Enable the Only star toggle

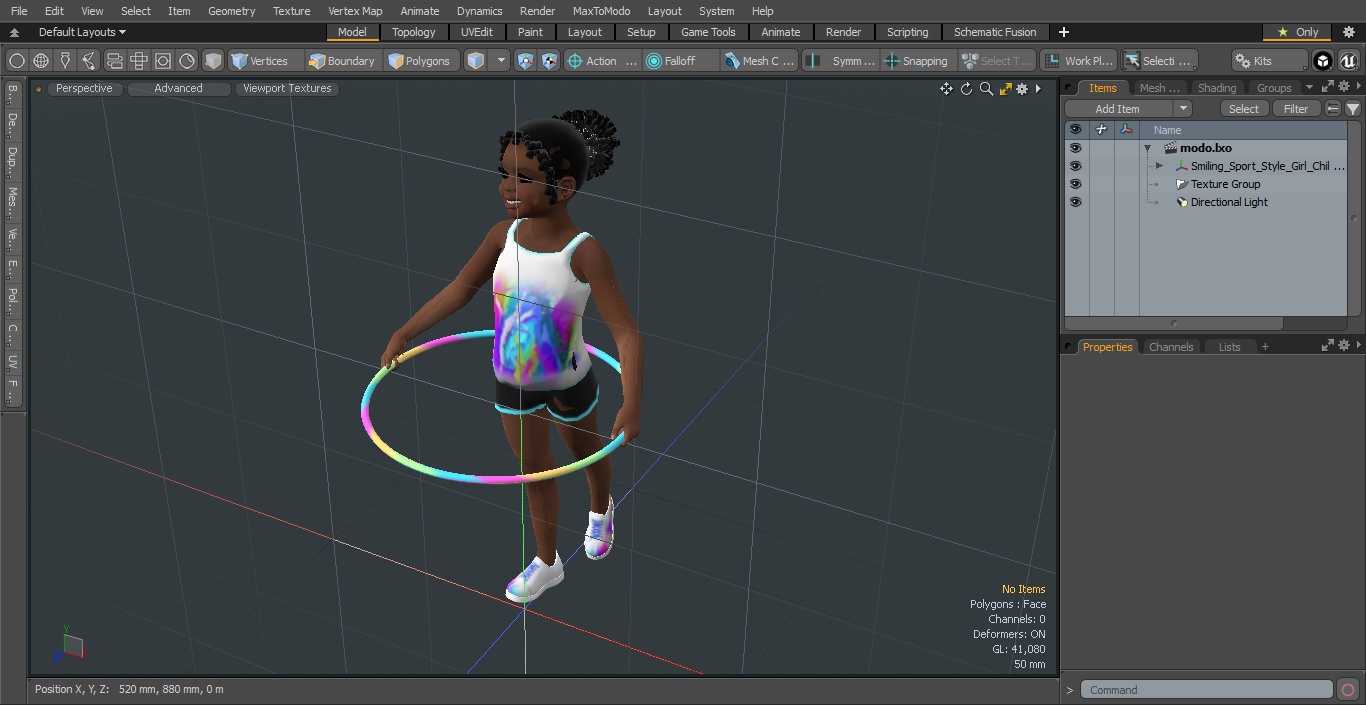pyautogui.click(x=1297, y=32)
